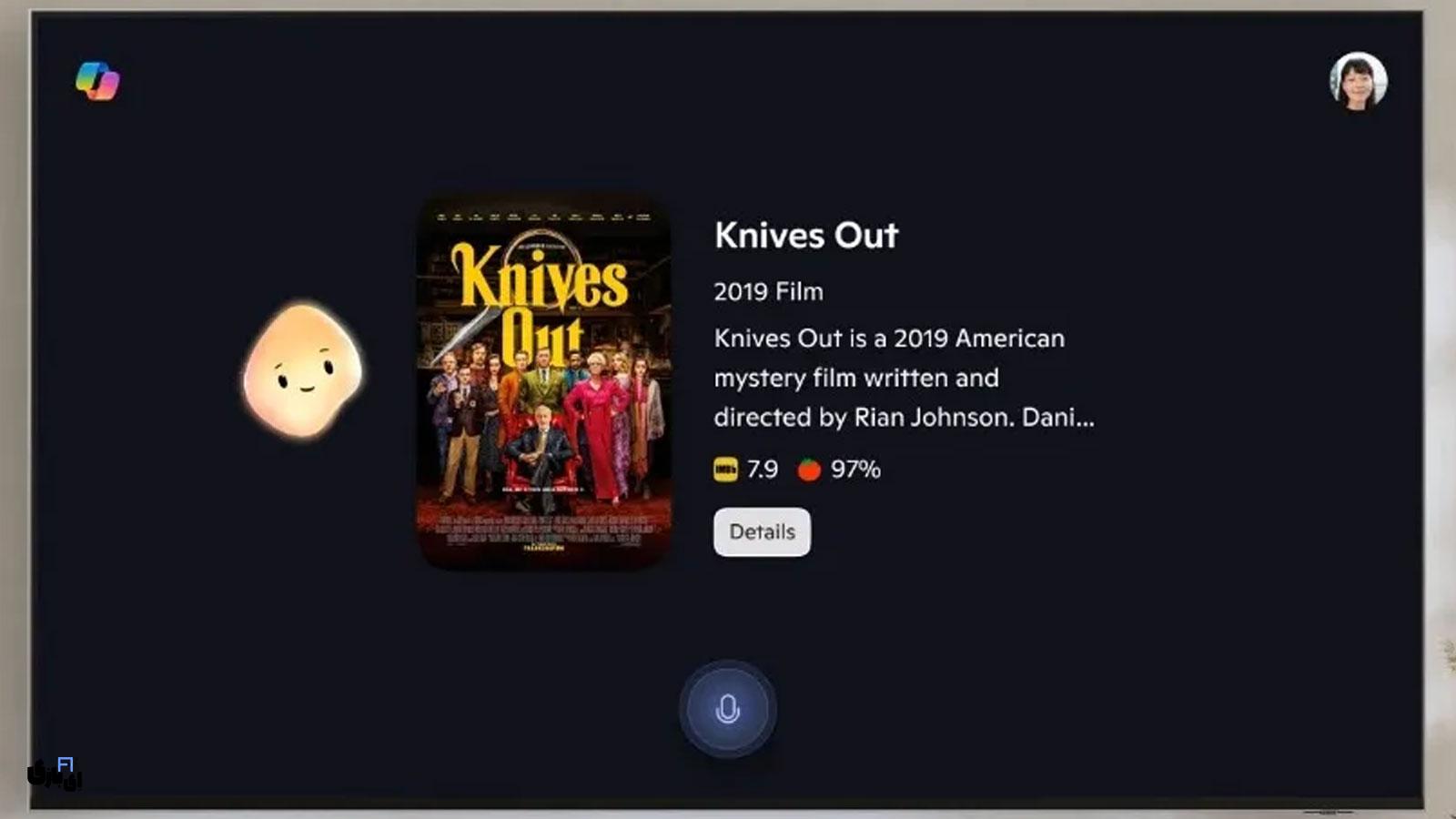Open the user profile avatar
1456x819 pixels.
click(x=1358, y=81)
